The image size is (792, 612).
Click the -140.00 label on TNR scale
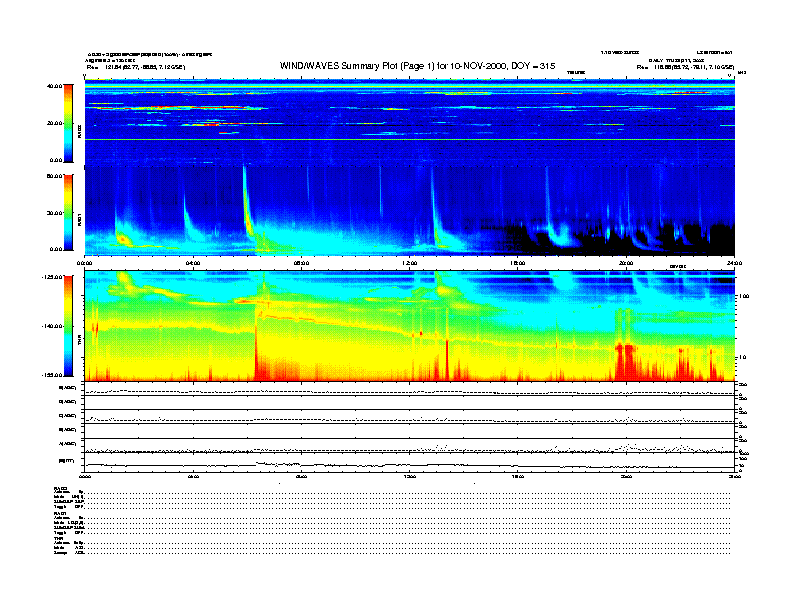(52, 326)
